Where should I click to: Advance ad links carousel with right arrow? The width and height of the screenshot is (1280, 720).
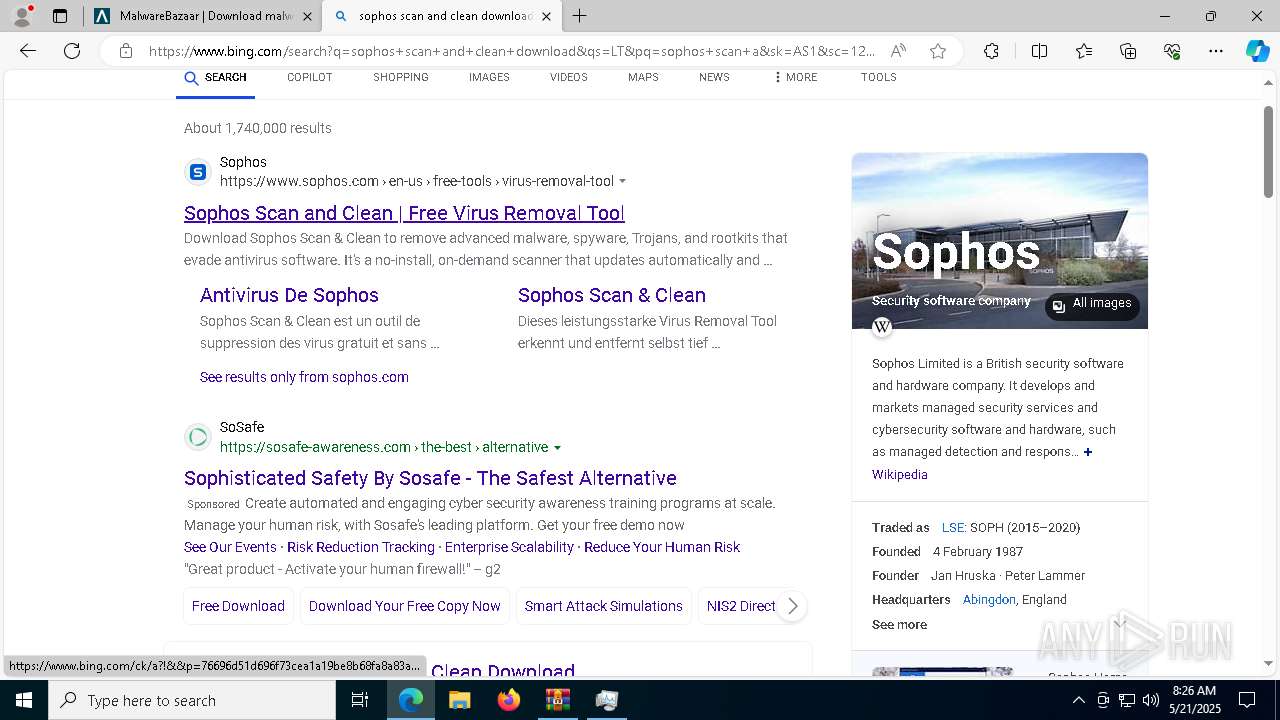(x=792, y=606)
